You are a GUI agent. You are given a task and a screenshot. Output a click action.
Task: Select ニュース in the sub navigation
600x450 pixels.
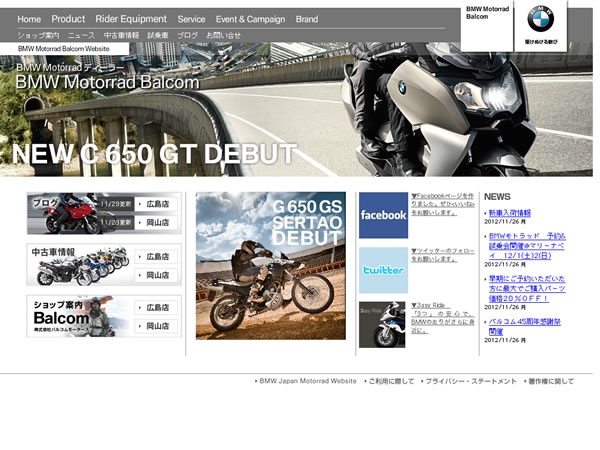(82, 36)
